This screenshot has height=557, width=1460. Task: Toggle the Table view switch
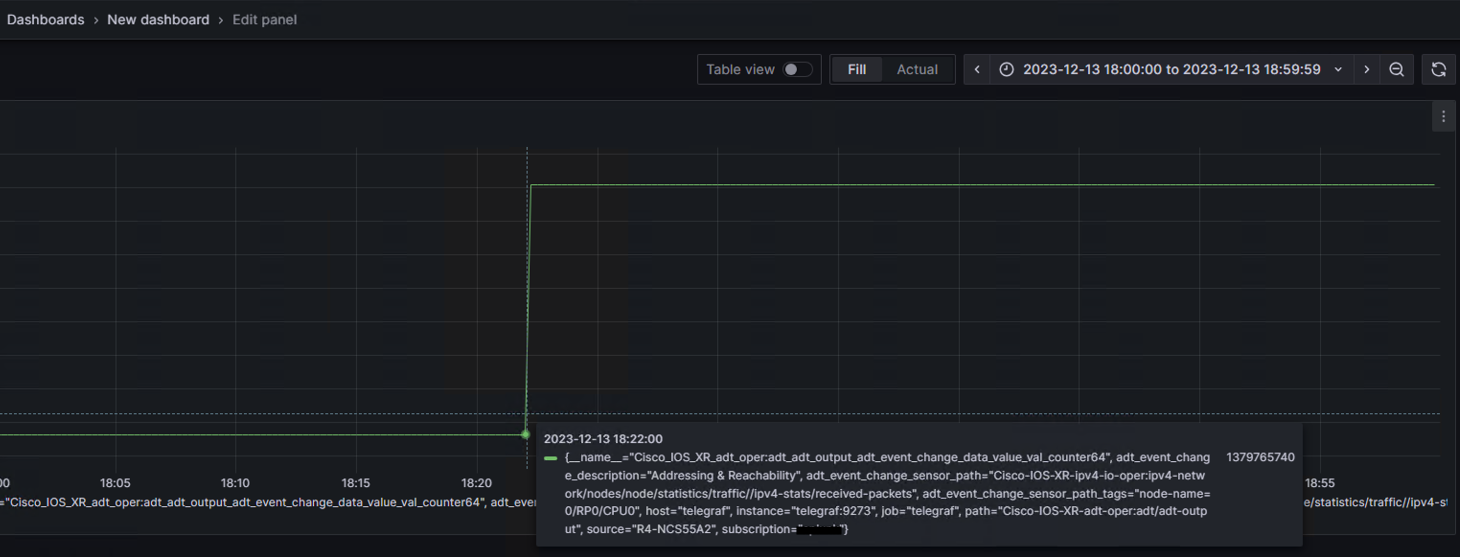point(797,69)
